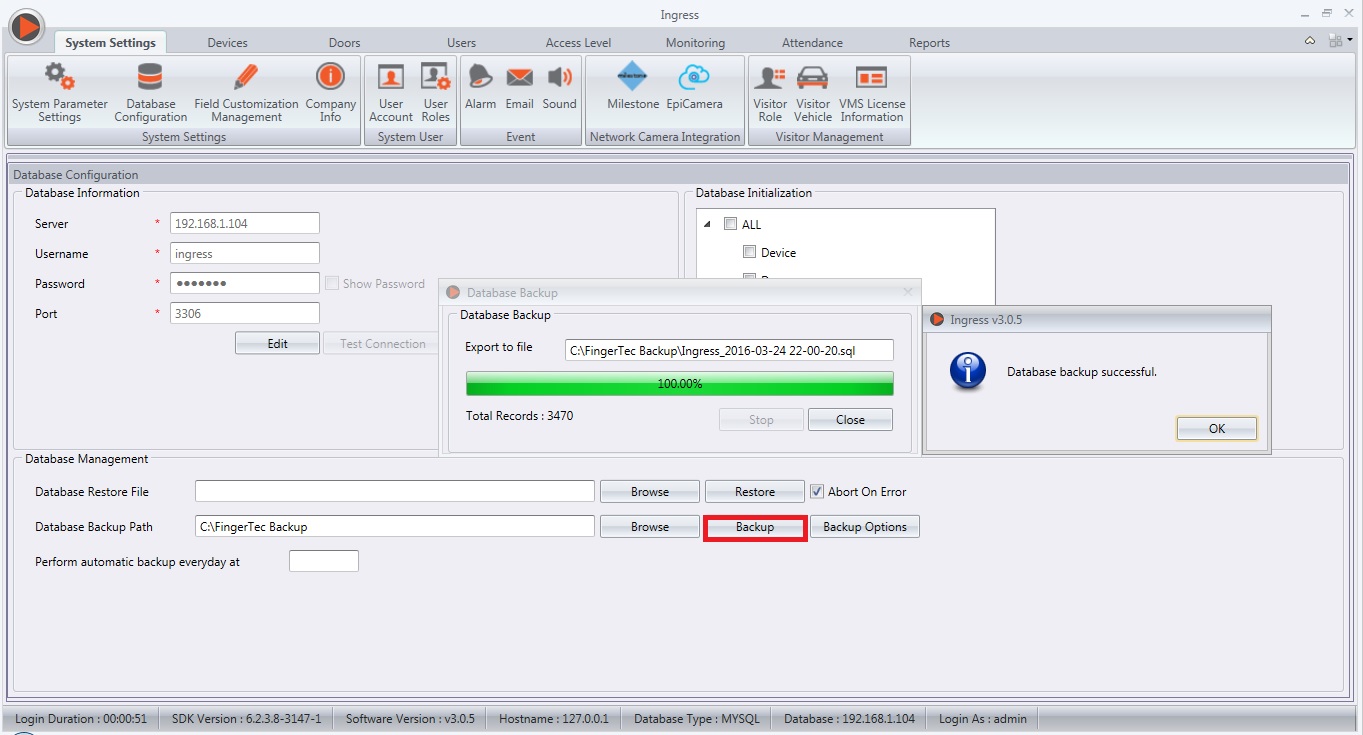This screenshot has width=1363, height=735.
Task: Click the Stop button in Database Backup
Action: tap(761, 419)
